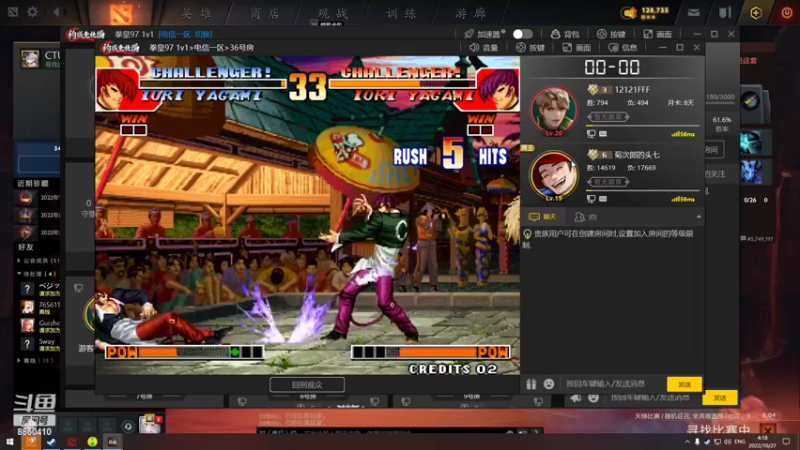Click the 00-00 match score display
The width and height of the screenshot is (800, 450).
(612, 67)
